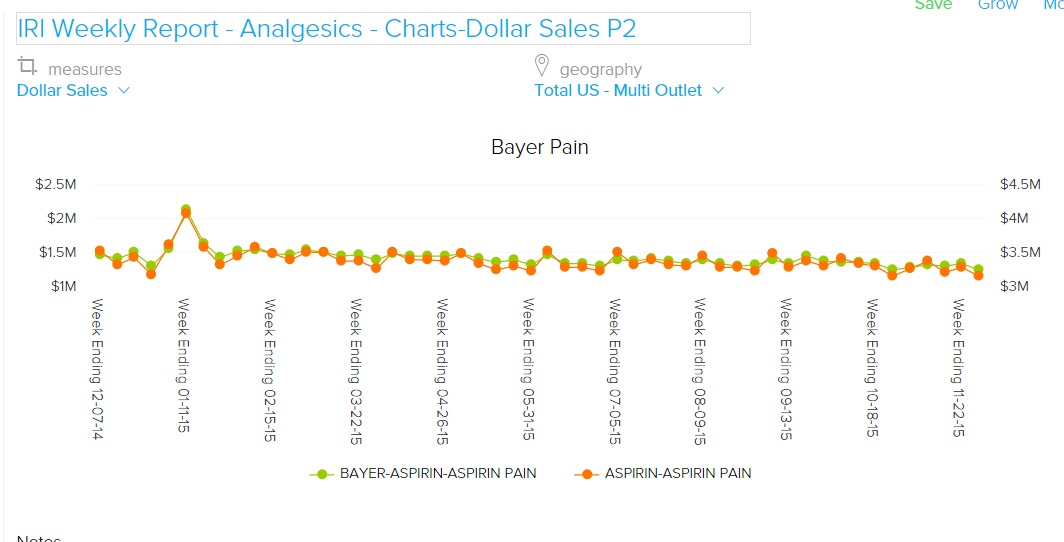Click the Save option at top
This screenshot has width=1064, height=542.
tap(933, 5)
